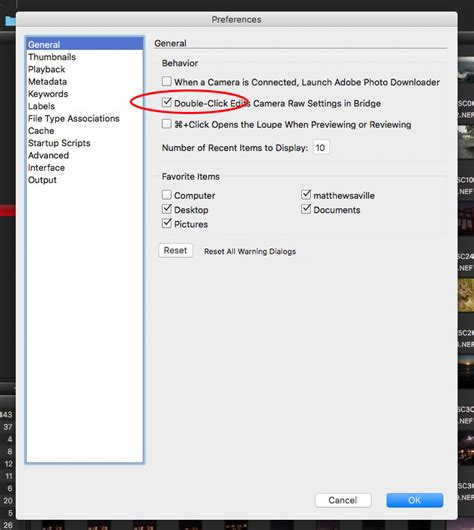This screenshot has width=474, height=530.
Task: Open the Cache preferences section
Action: pyautogui.click(x=85, y=130)
